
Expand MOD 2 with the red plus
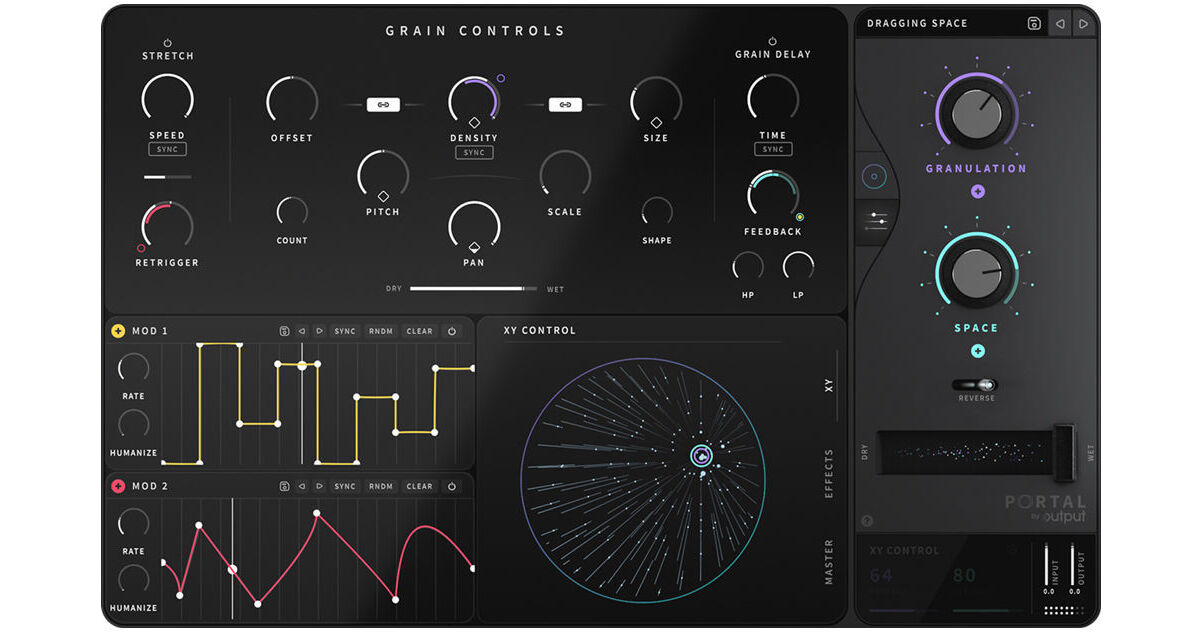pyautogui.click(x=118, y=486)
